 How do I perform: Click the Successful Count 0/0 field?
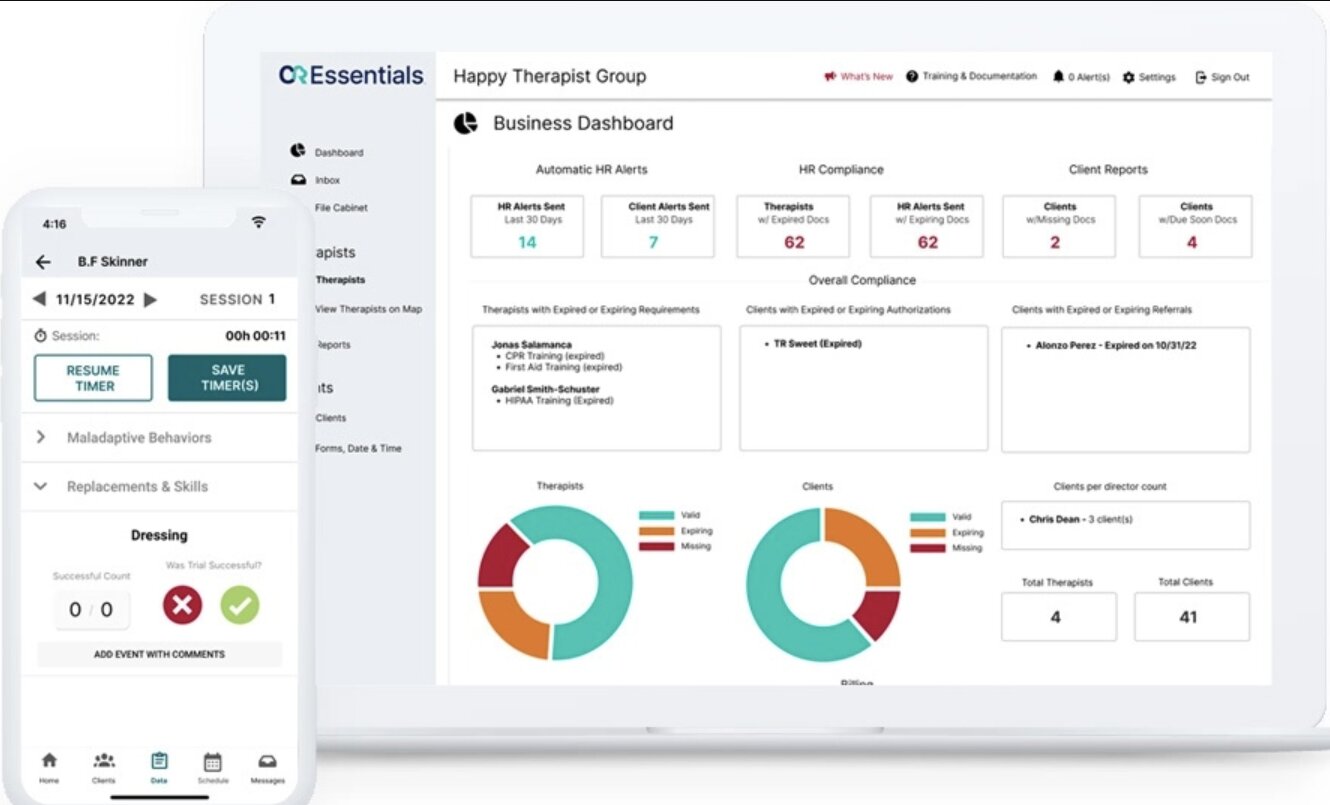91,610
